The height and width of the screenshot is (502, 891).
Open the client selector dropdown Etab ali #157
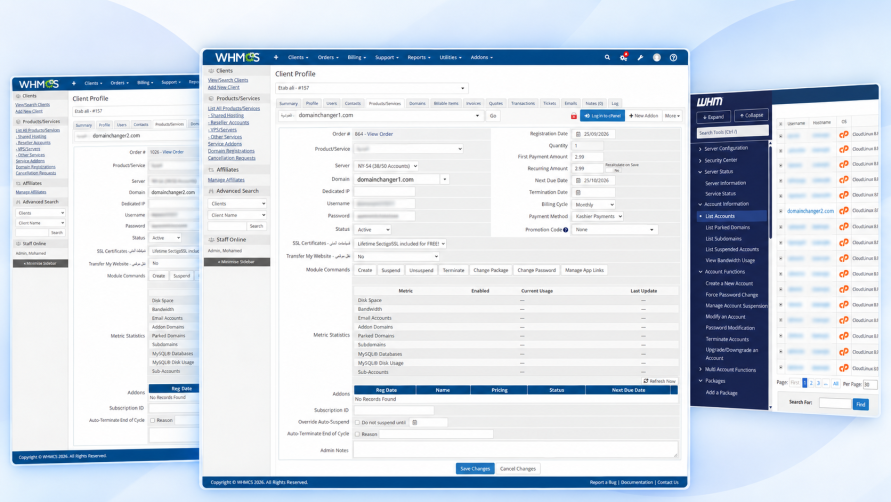[371, 88]
